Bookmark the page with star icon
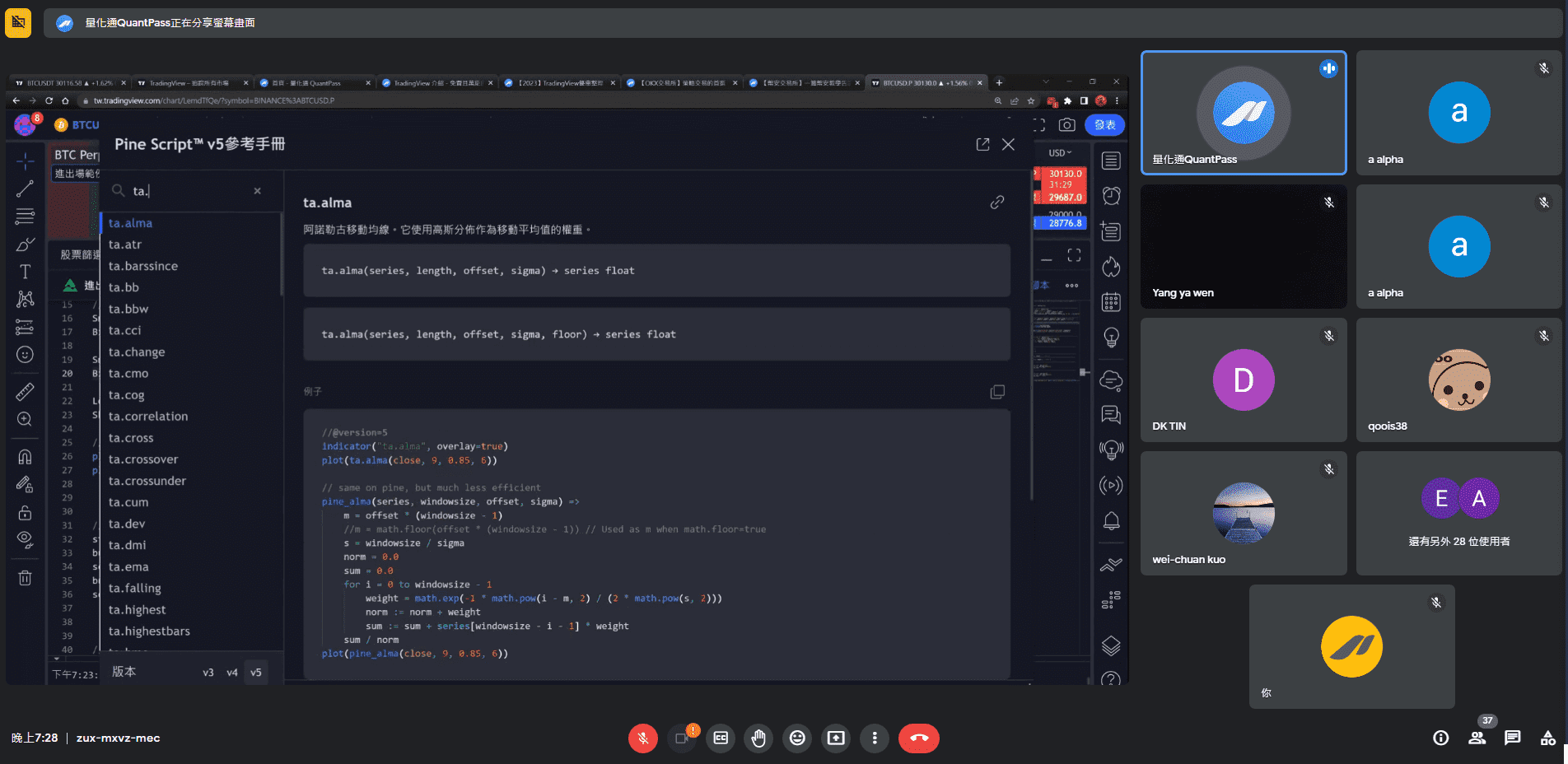Screen dimensions: 1568x764 point(1030,100)
